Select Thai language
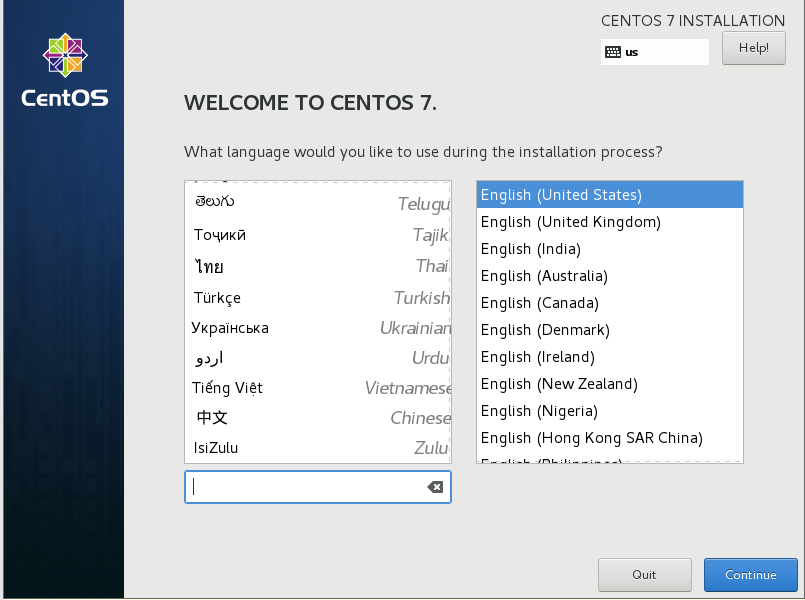Viewport: 805px width, 600px height. tap(318, 266)
